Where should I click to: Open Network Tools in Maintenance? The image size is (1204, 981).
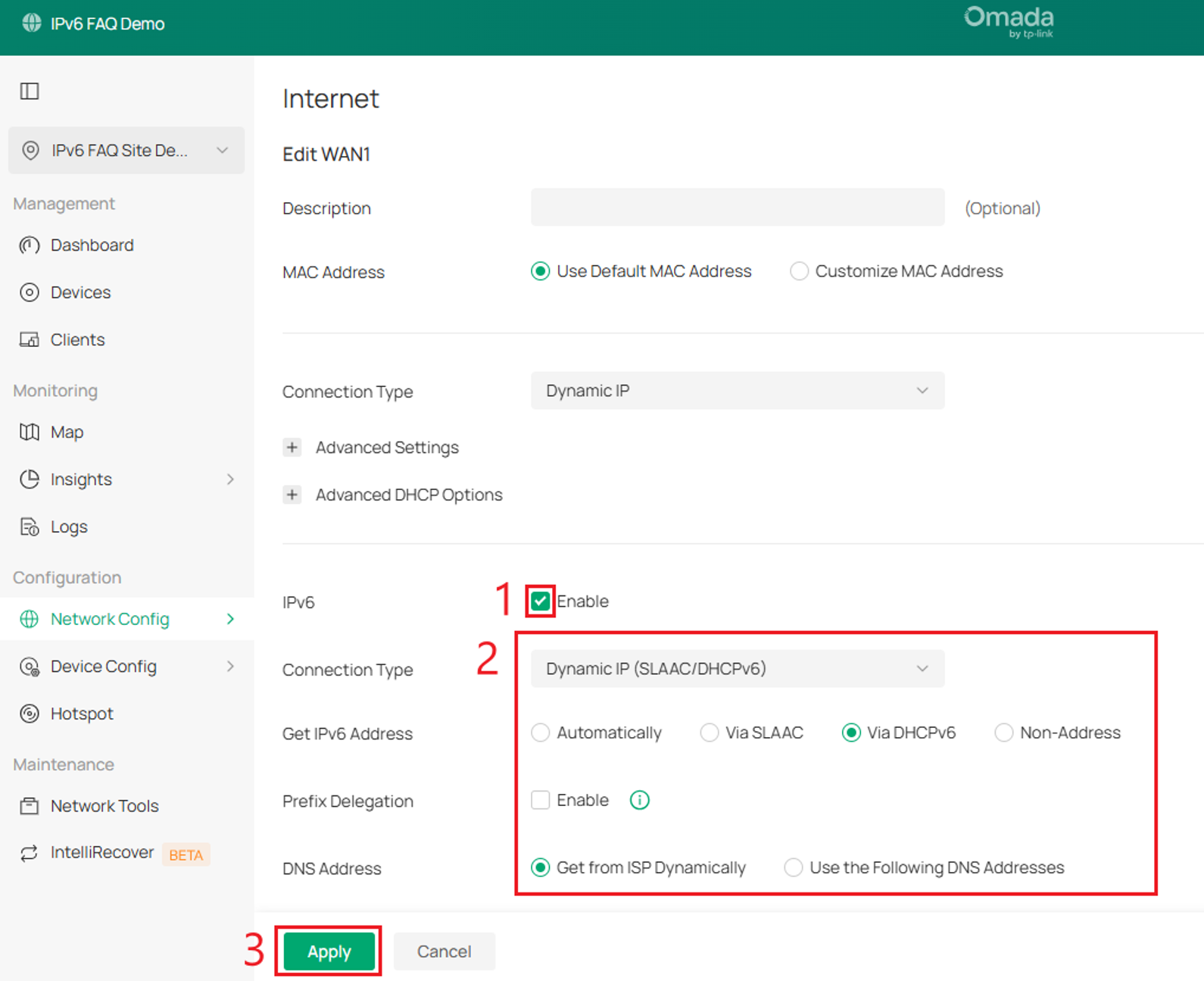click(104, 806)
